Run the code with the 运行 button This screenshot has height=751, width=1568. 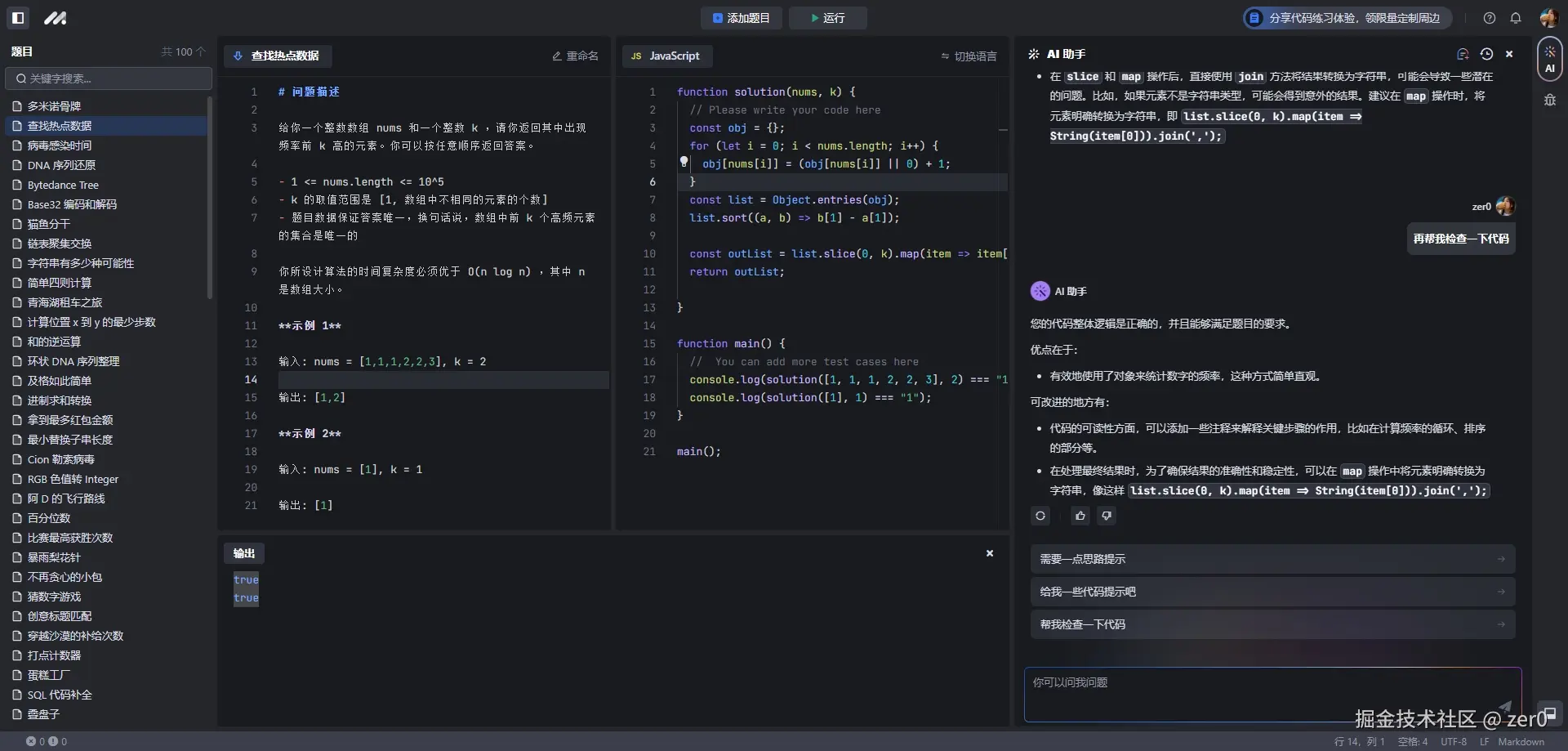click(826, 17)
